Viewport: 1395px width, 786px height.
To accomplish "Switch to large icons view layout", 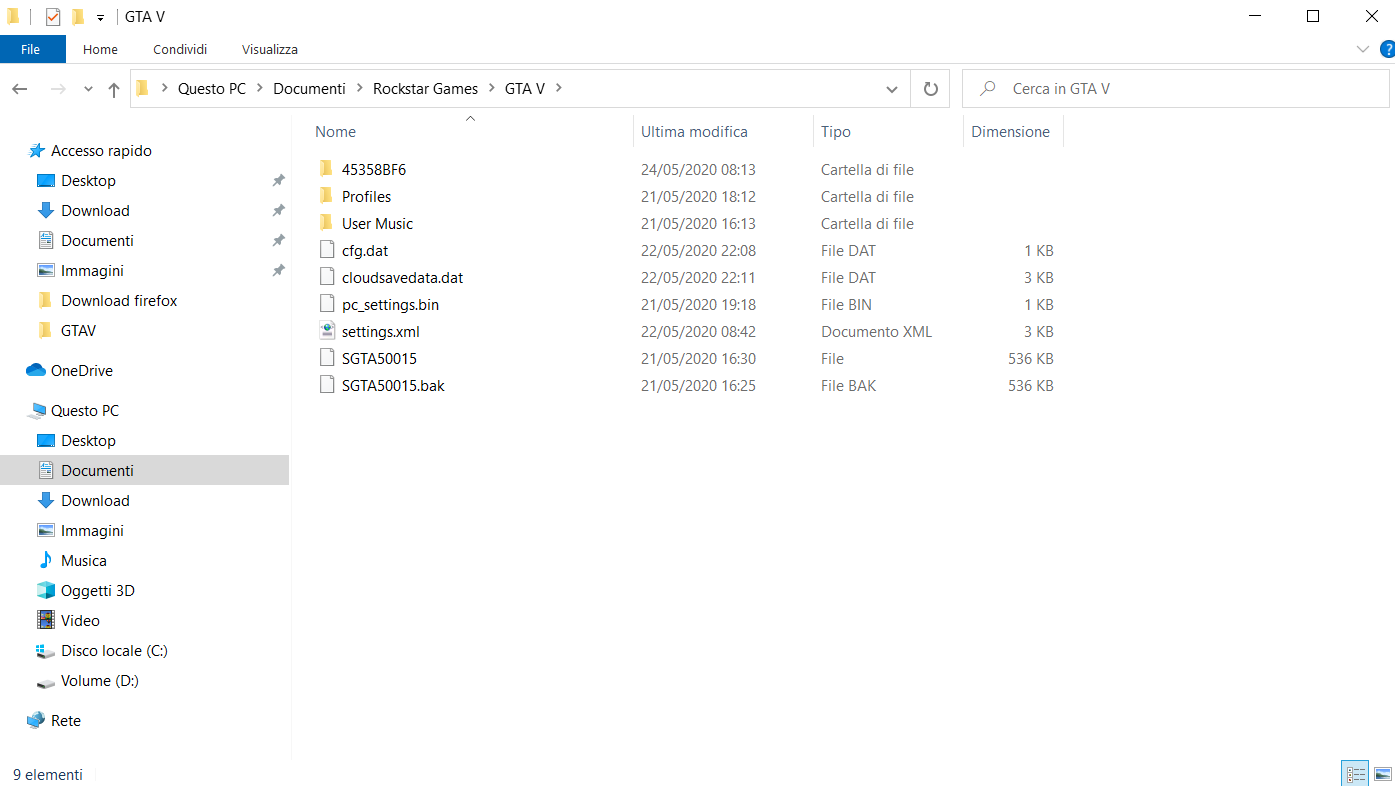I will coord(1382,774).
